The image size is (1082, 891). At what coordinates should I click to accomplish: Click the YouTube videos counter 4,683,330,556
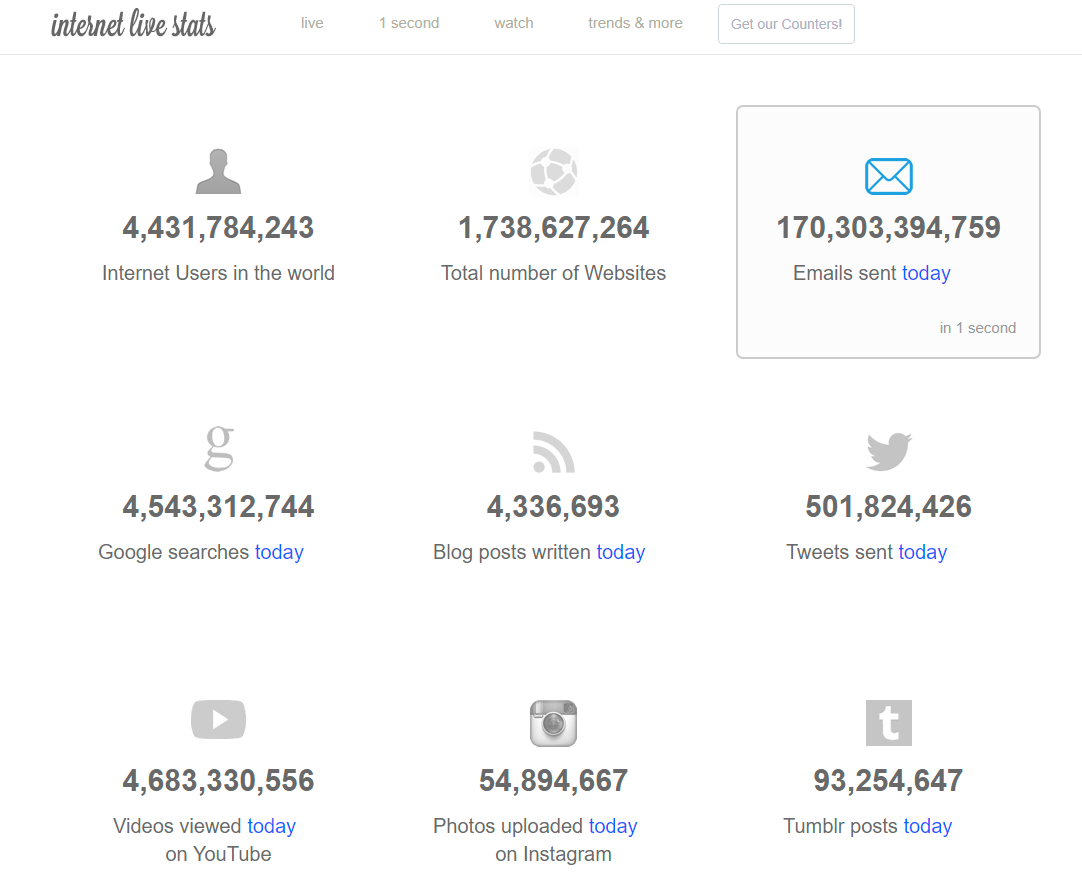tap(218, 781)
